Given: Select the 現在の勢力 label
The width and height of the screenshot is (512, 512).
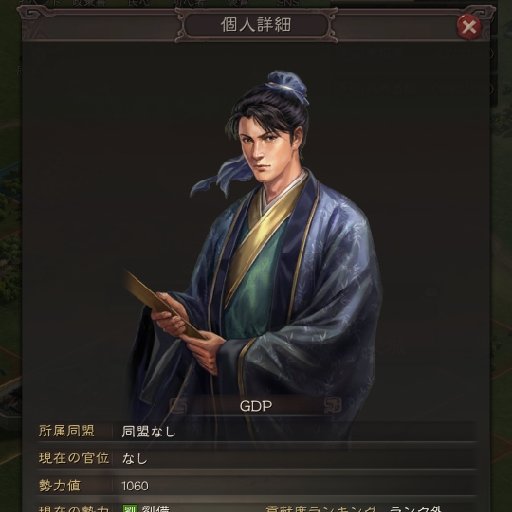Looking at the screenshot, I should pos(74,509).
